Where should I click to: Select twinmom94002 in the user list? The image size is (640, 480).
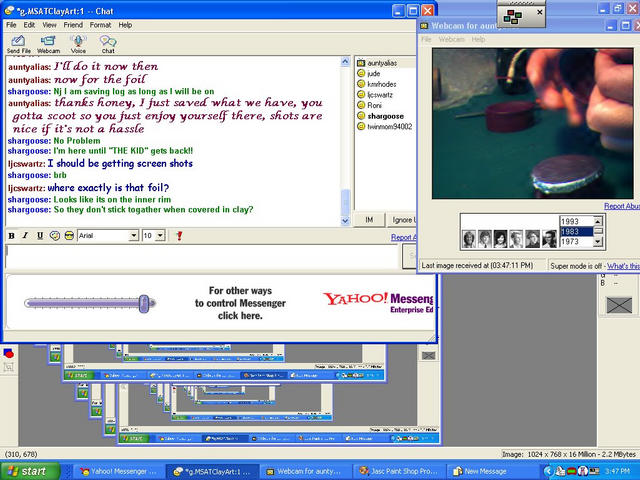[x=390, y=127]
